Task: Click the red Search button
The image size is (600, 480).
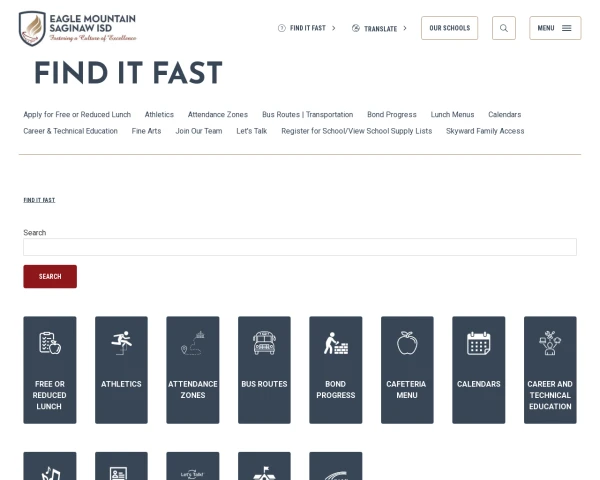Action: tap(50, 276)
